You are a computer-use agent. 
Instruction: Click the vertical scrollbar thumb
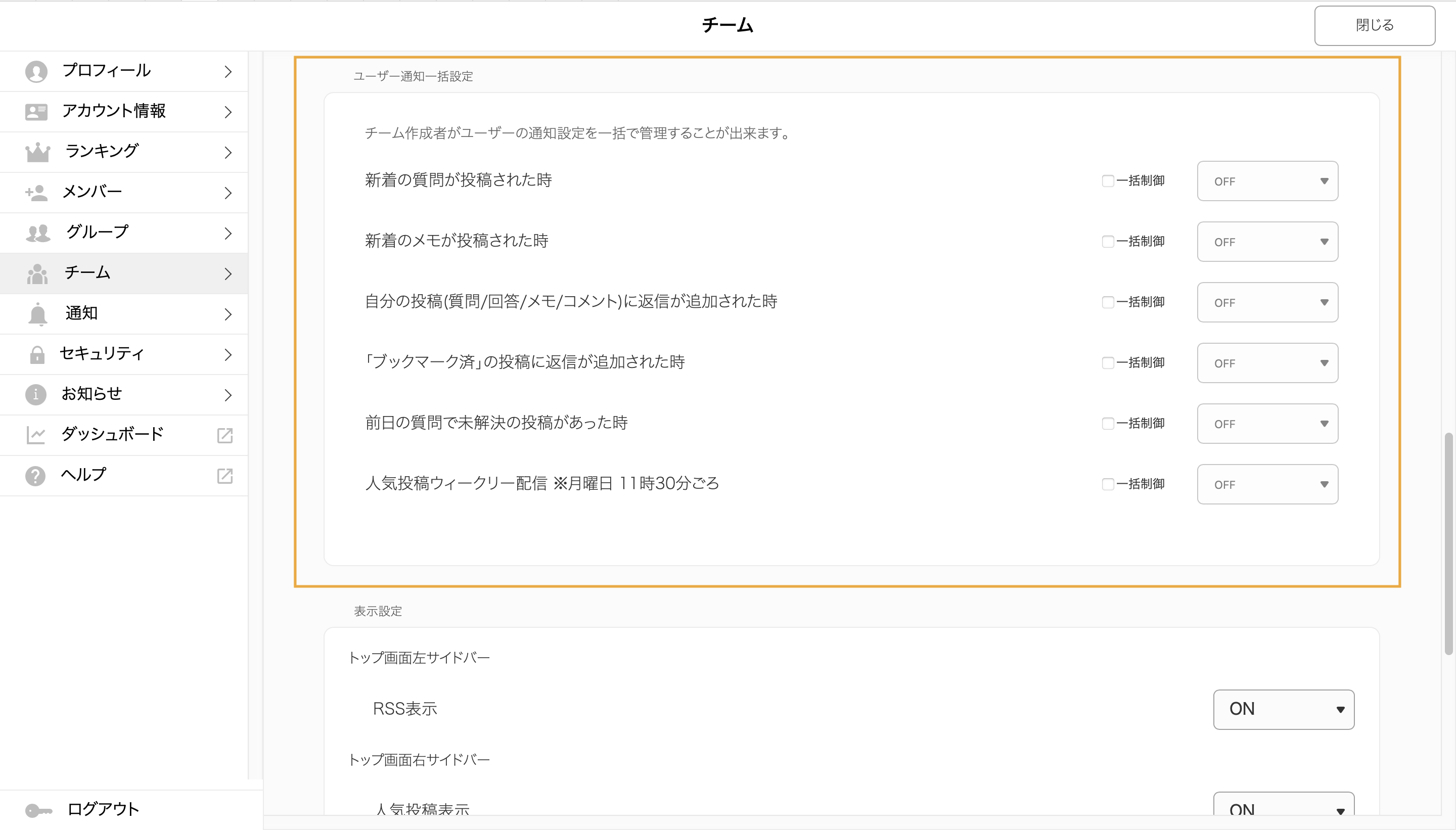point(1448,544)
